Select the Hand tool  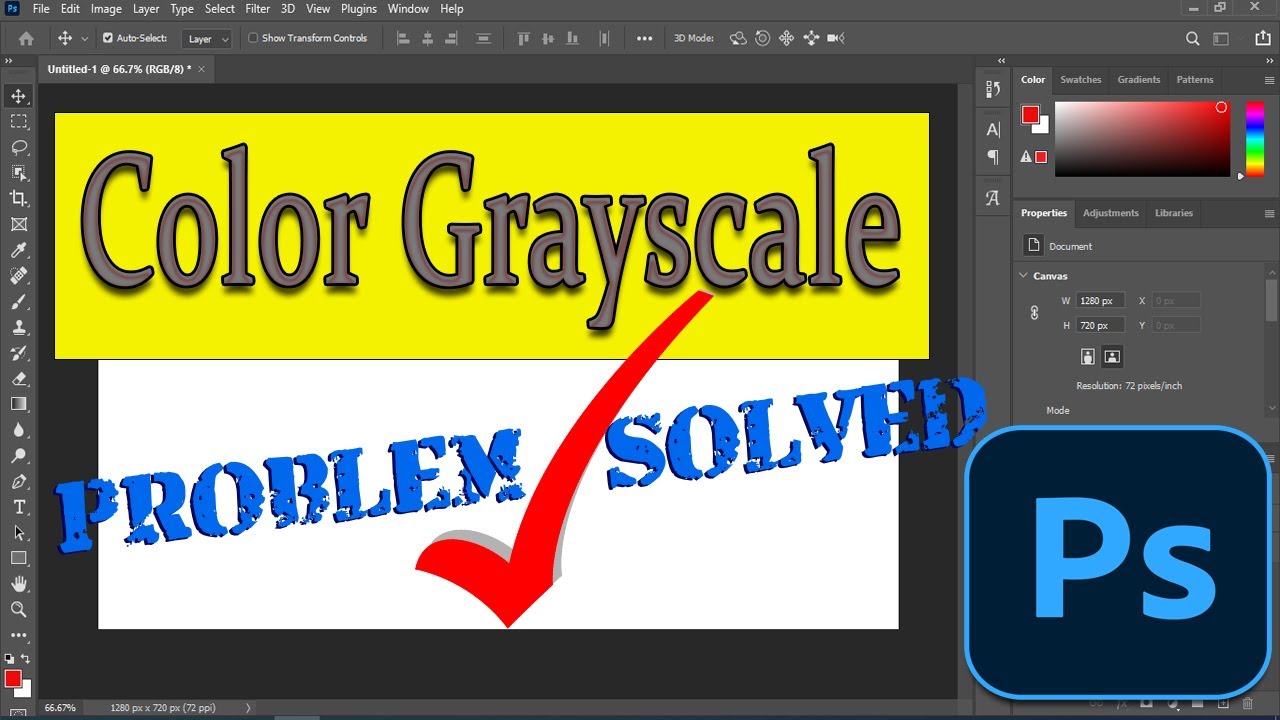tap(19, 584)
